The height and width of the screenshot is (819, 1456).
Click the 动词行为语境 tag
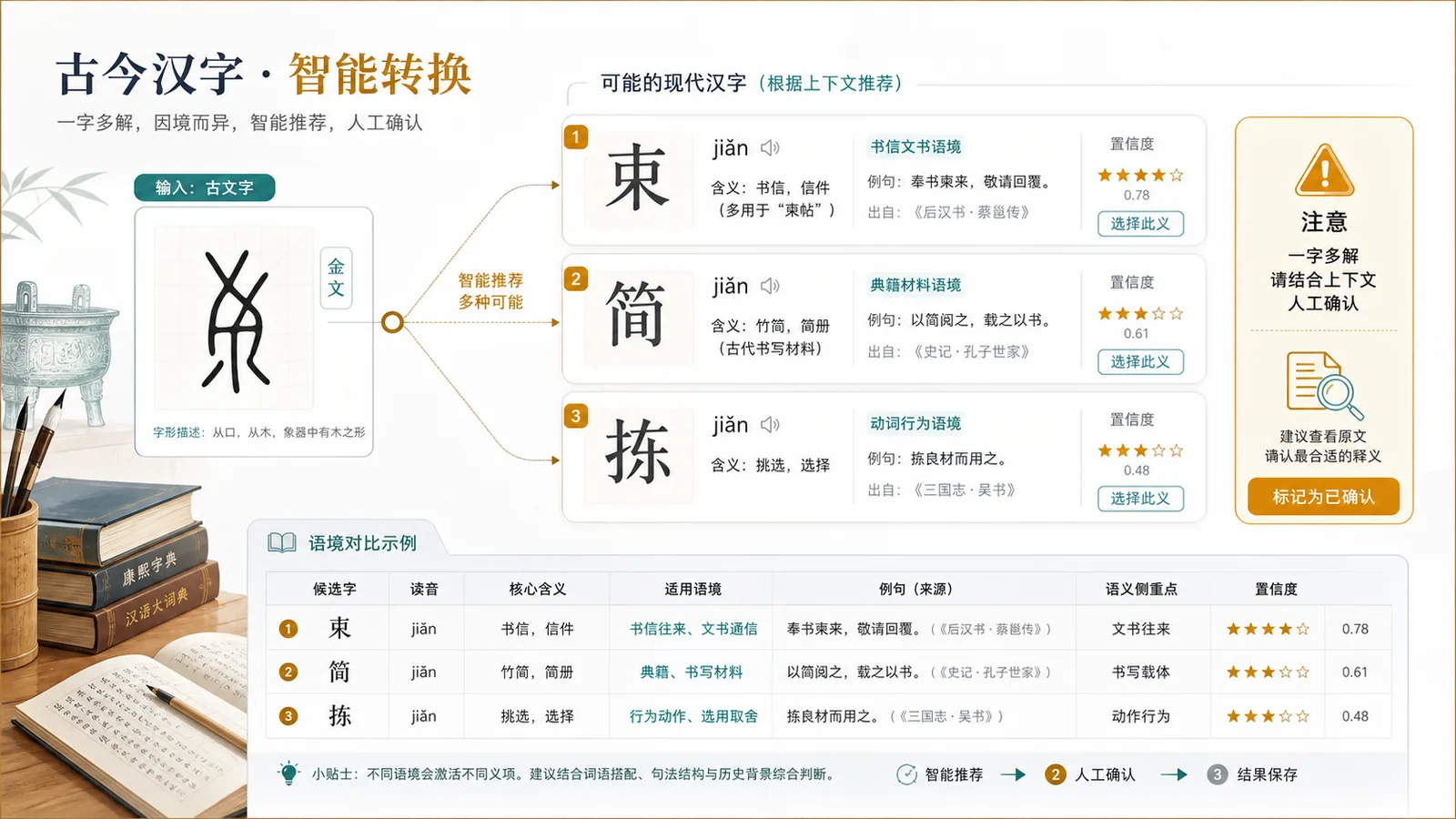point(915,423)
